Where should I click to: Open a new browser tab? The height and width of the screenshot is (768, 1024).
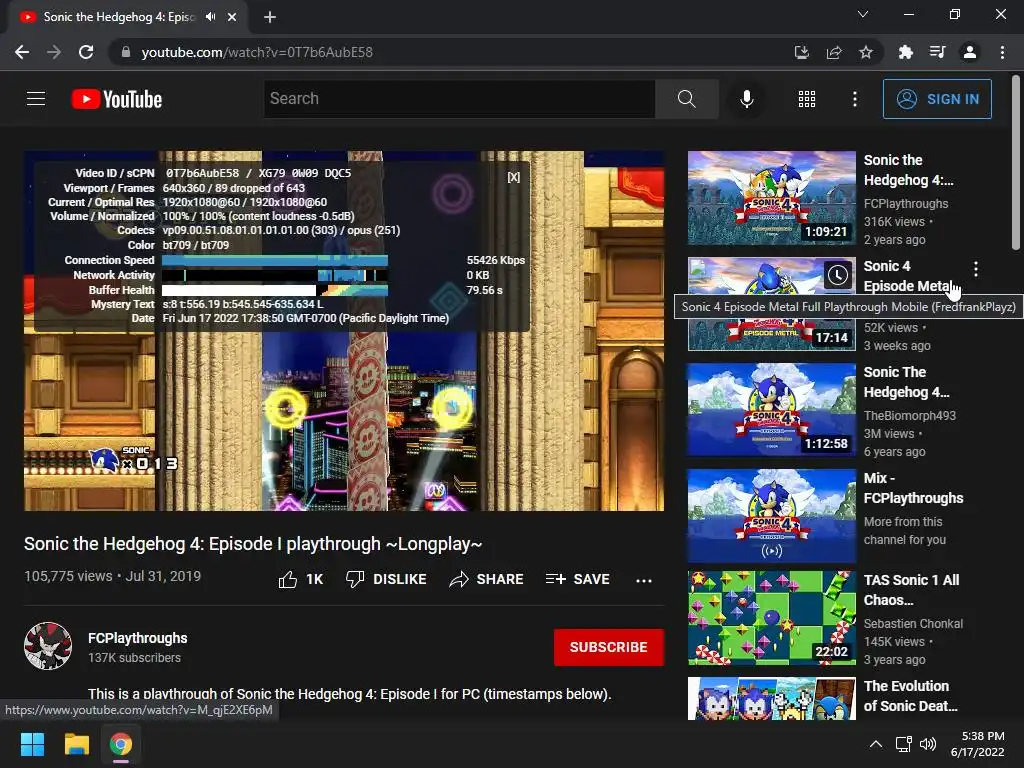point(270,17)
